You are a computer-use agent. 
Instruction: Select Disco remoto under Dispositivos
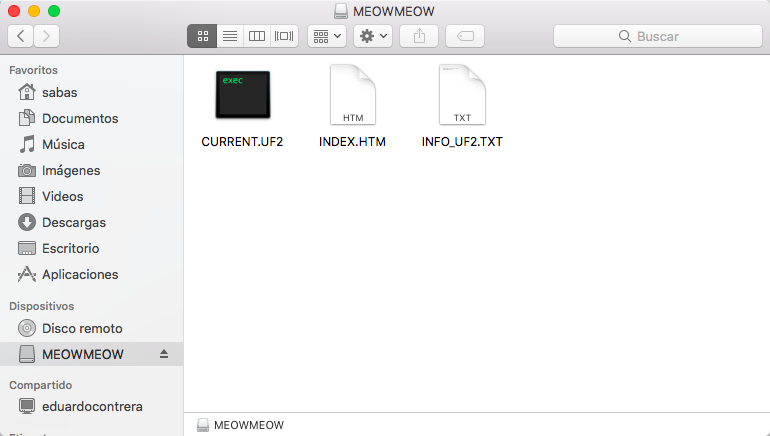click(91, 328)
